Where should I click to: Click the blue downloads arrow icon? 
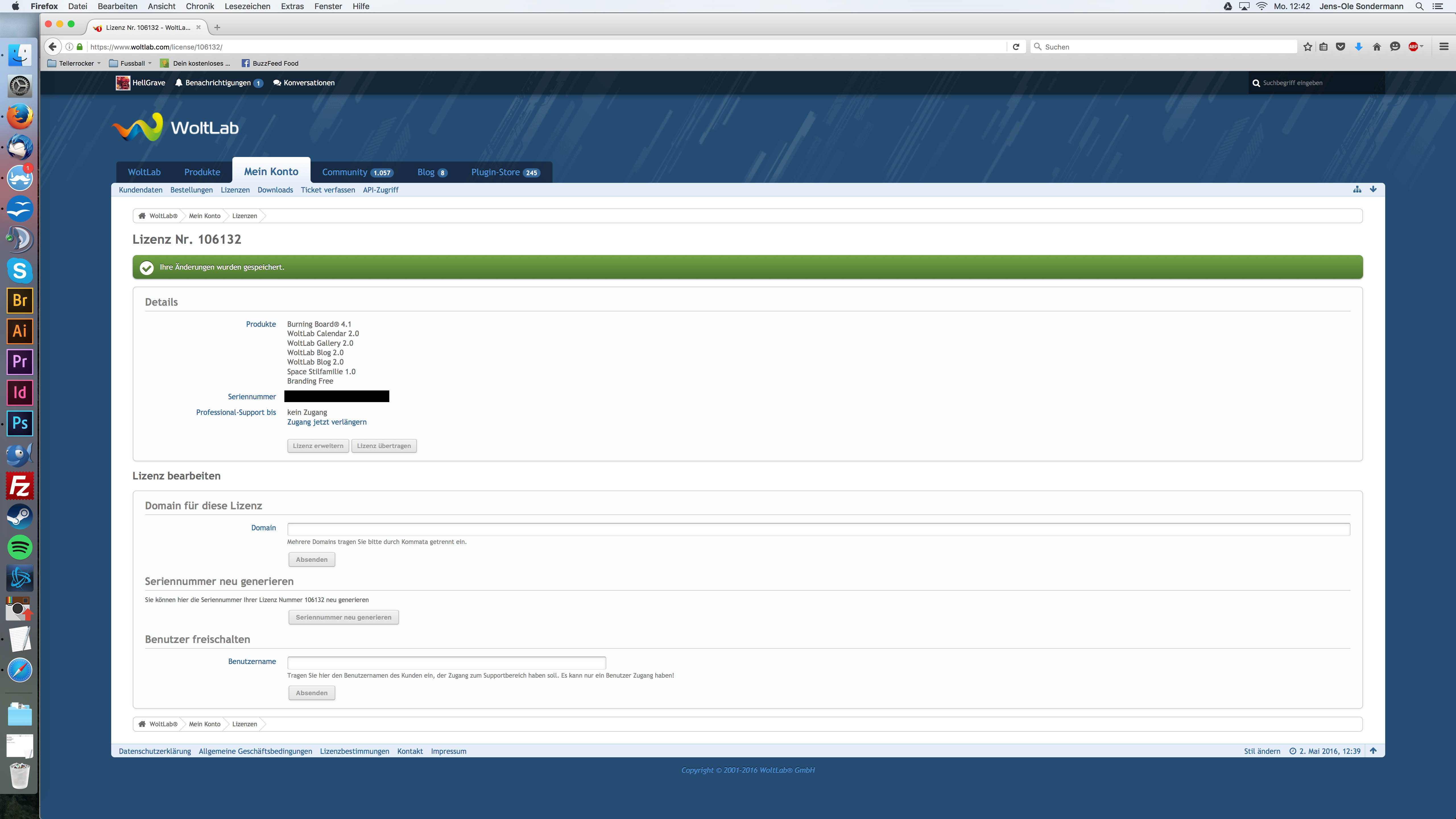(x=1358, y=47)
